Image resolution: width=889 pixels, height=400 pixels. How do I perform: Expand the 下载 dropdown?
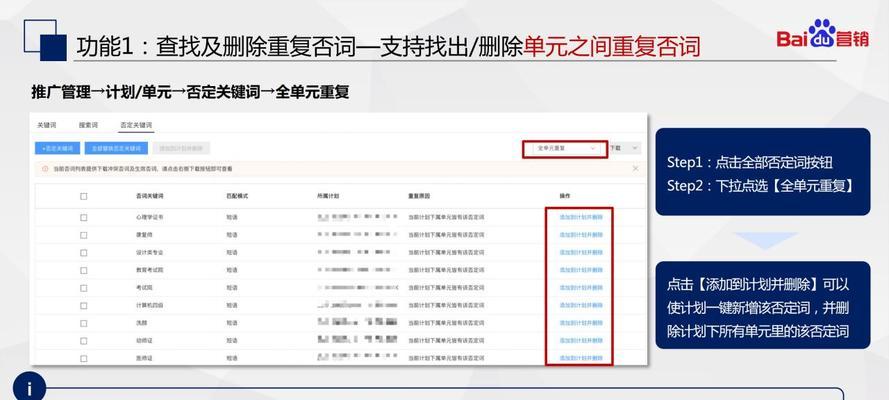click(x=624, y=148)
